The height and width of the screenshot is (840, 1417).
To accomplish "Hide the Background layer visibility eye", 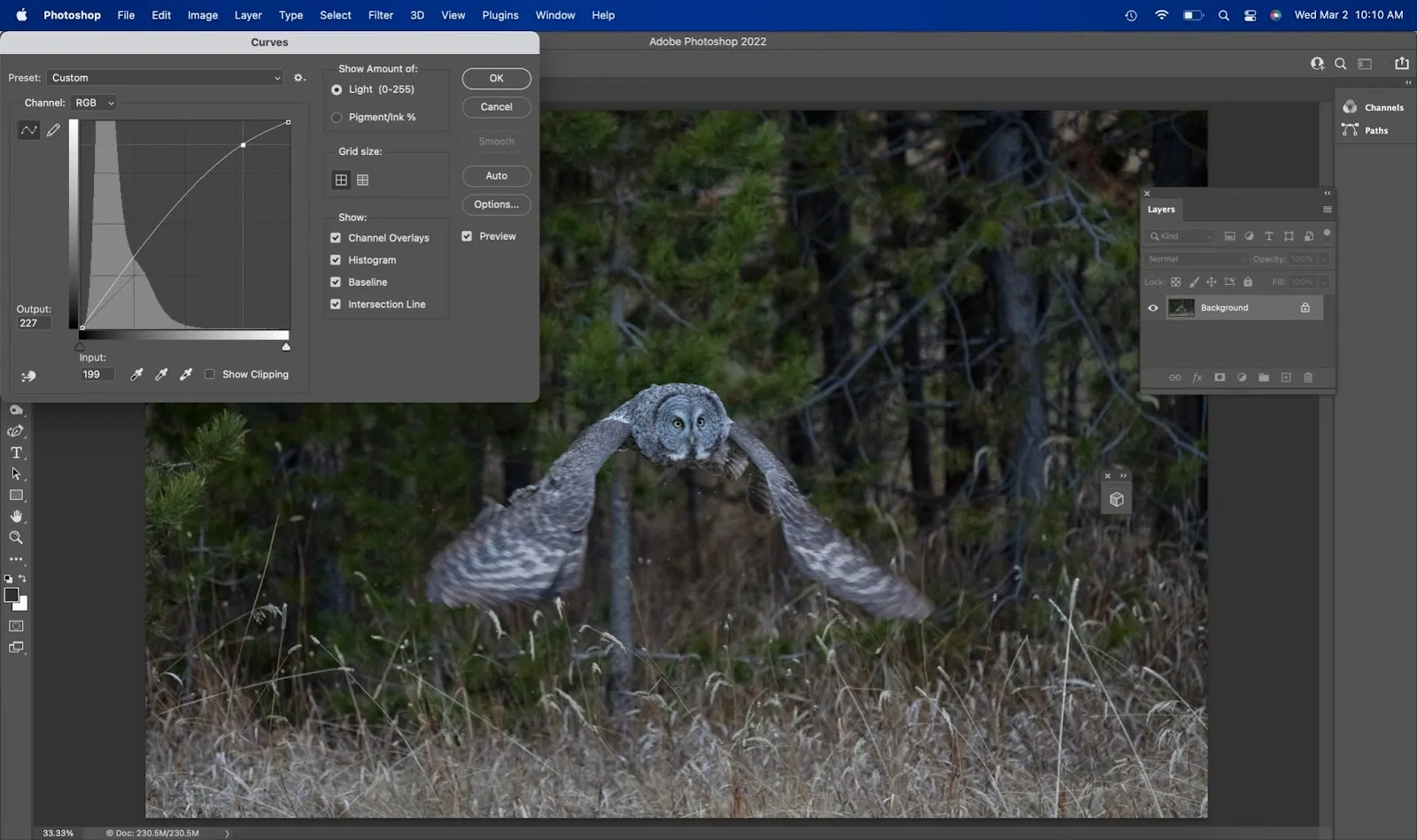I will click(1152, 307).
